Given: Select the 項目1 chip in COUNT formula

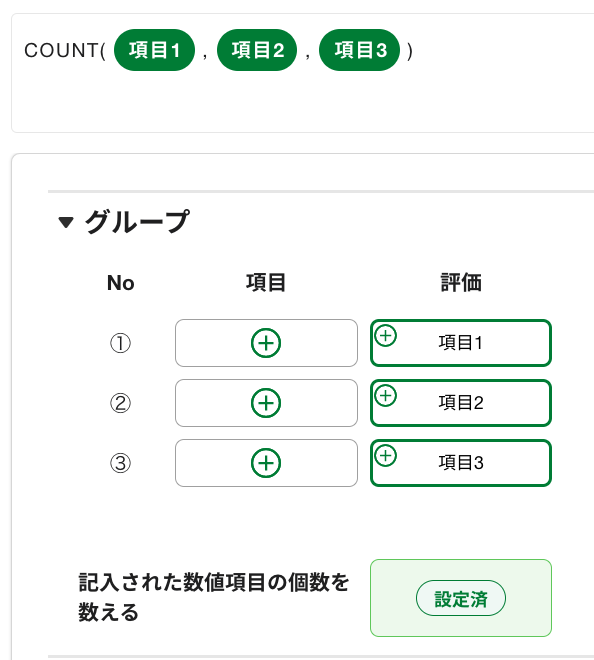Looking at the screenshot, I should click(154, 50).
